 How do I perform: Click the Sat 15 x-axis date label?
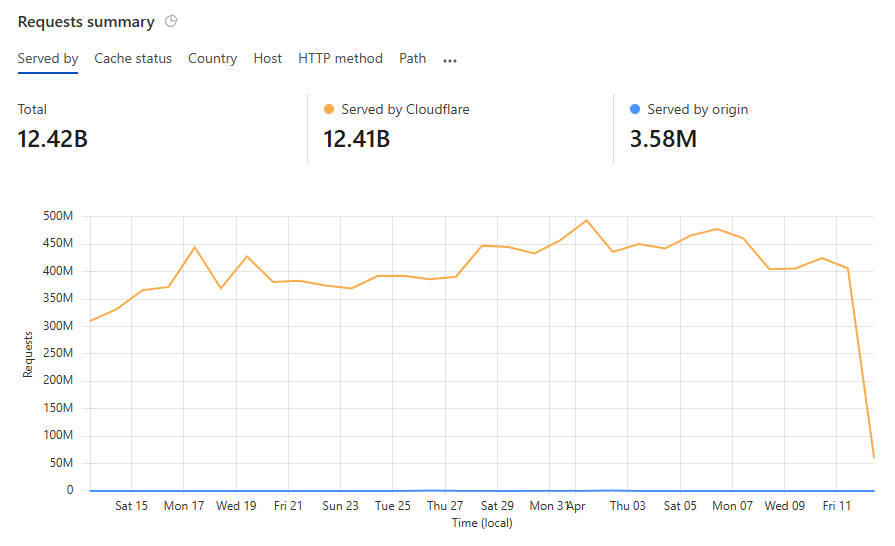tap(131, 505)
